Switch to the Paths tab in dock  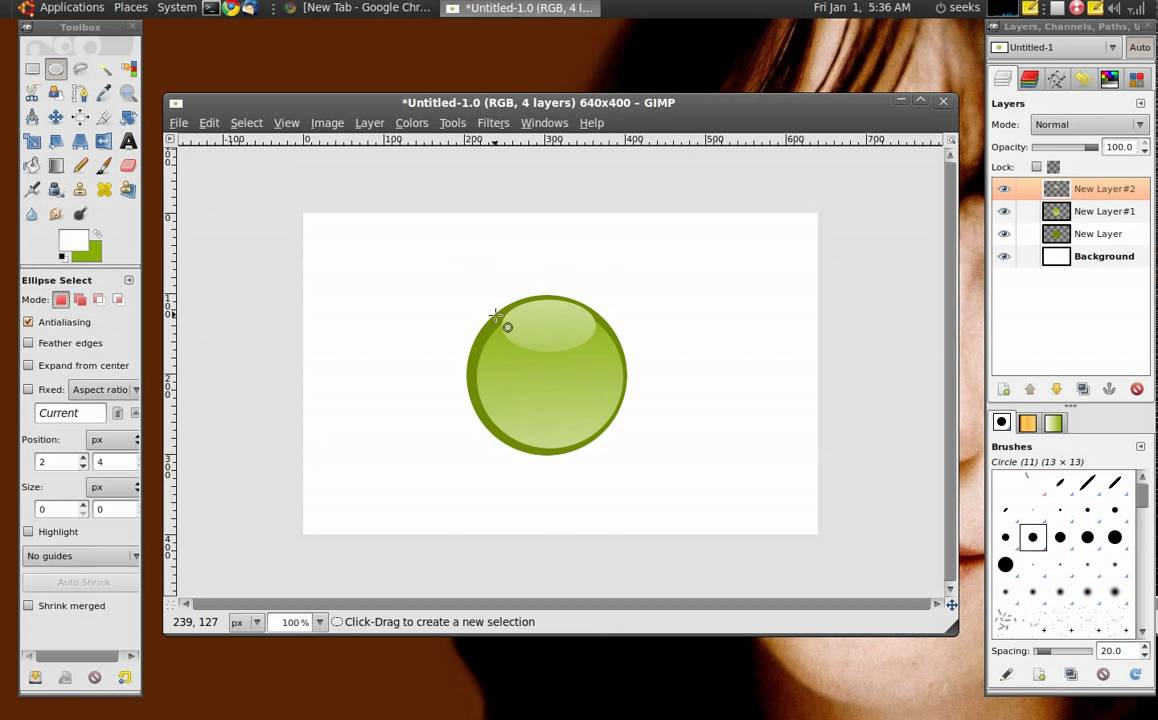point(1056,79)
